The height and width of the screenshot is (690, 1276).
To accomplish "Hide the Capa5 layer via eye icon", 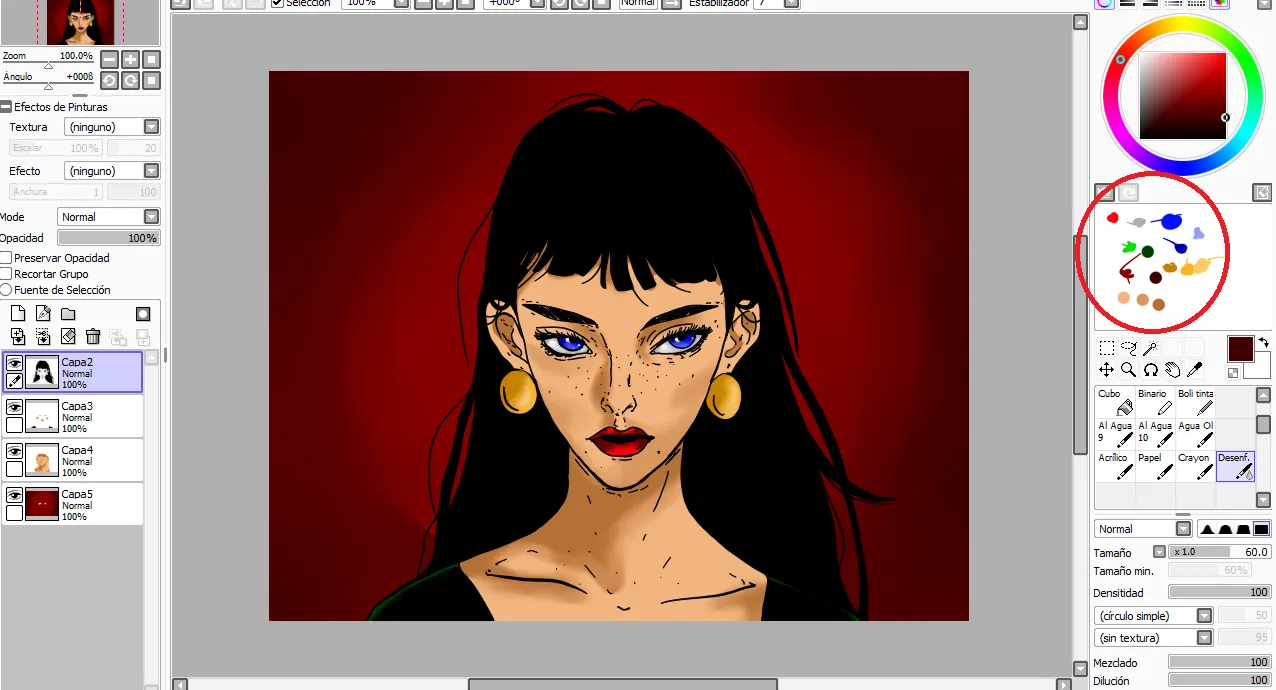I will coord(15,496).
